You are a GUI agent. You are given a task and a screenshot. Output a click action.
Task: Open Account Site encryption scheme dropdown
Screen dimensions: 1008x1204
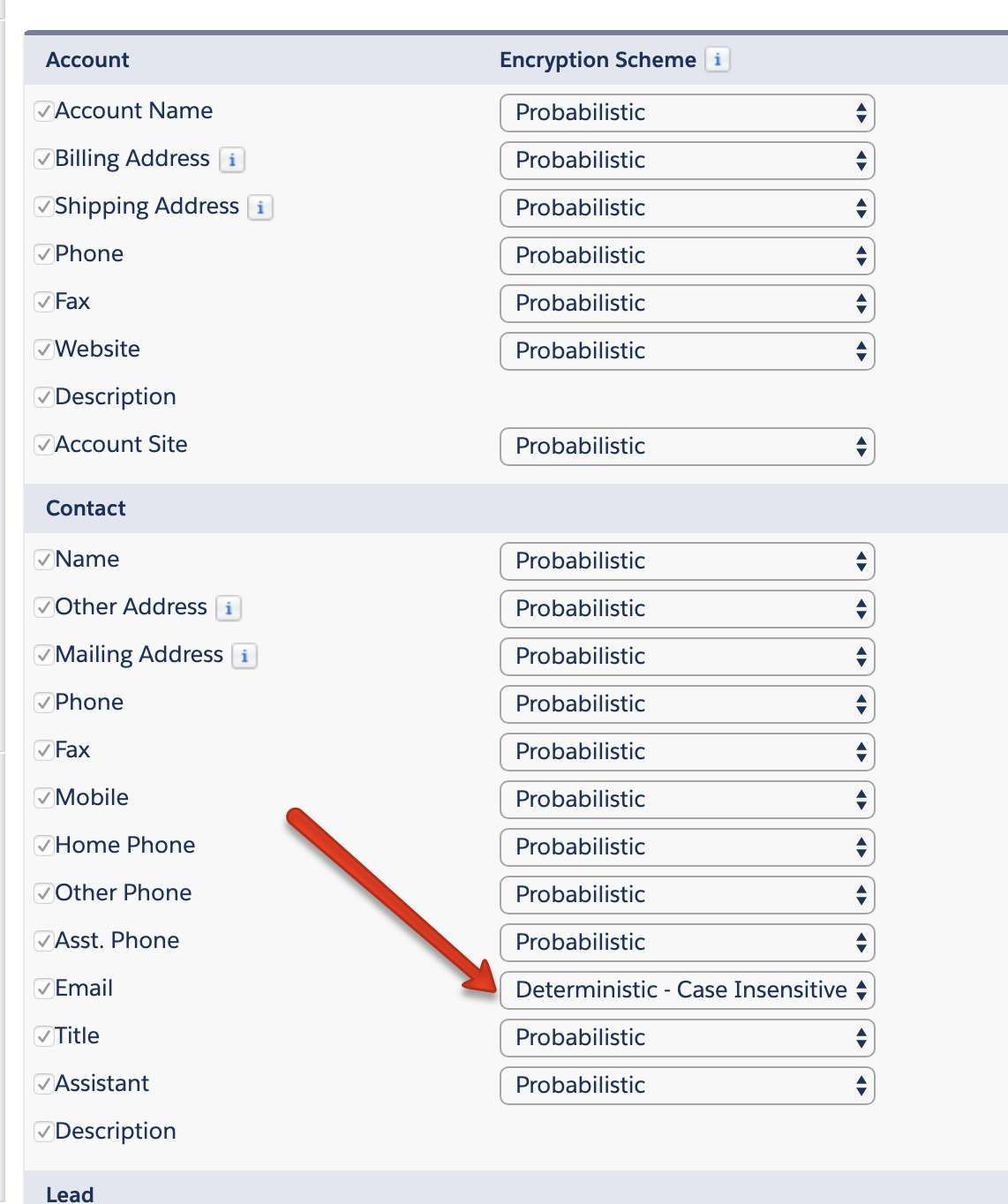[x=688, y=447]
